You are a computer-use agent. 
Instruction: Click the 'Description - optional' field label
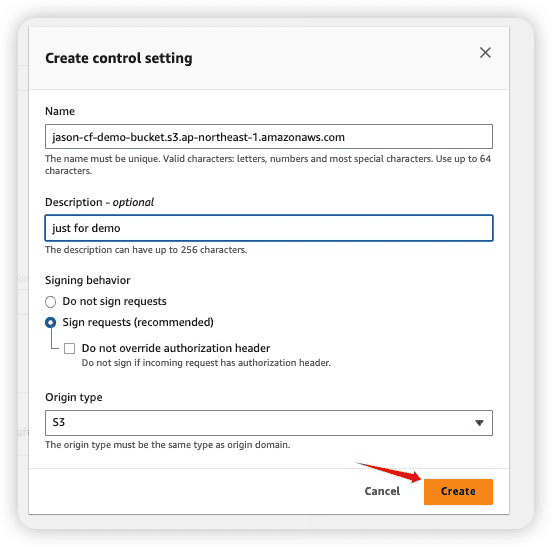(99, 202)
